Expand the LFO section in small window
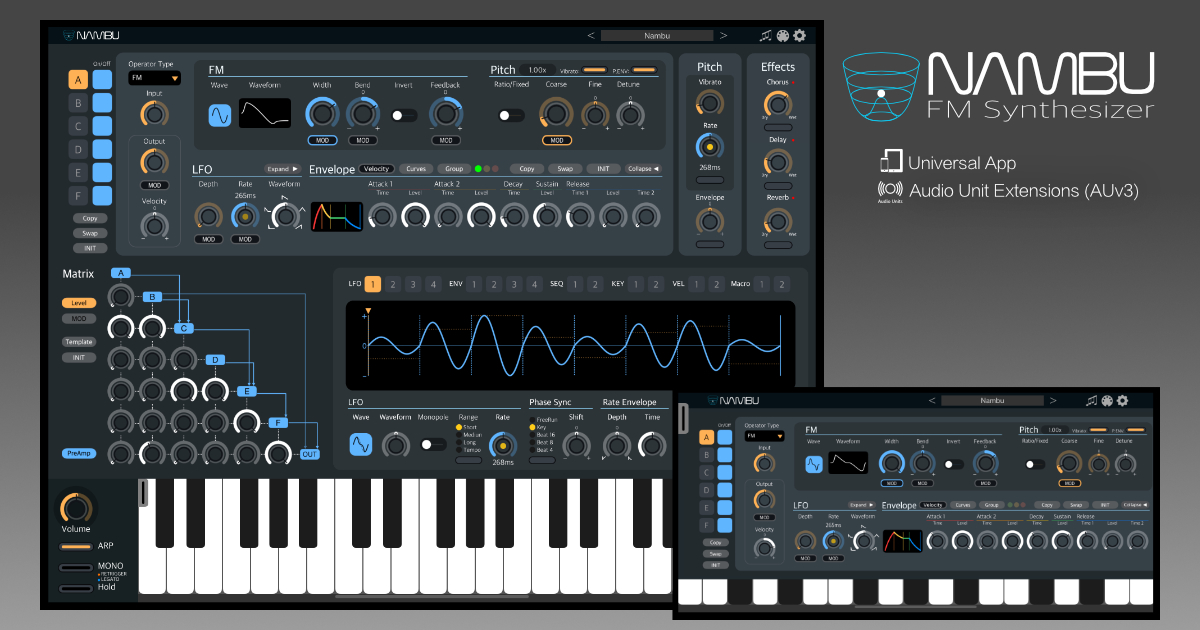This screenshot has width=1200, height=630. pos(862,505)
